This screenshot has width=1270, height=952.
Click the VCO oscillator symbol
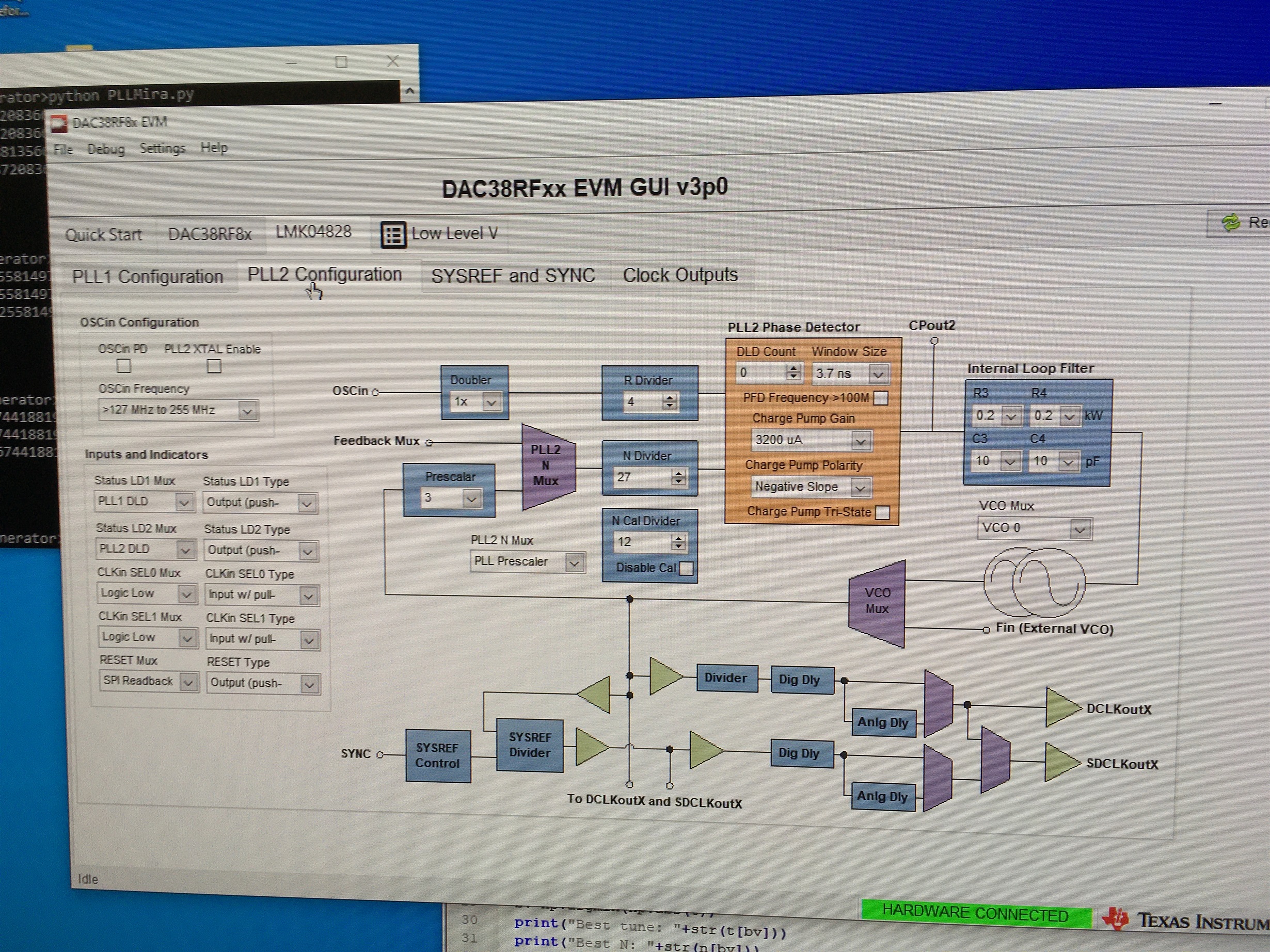[1035, 583]
